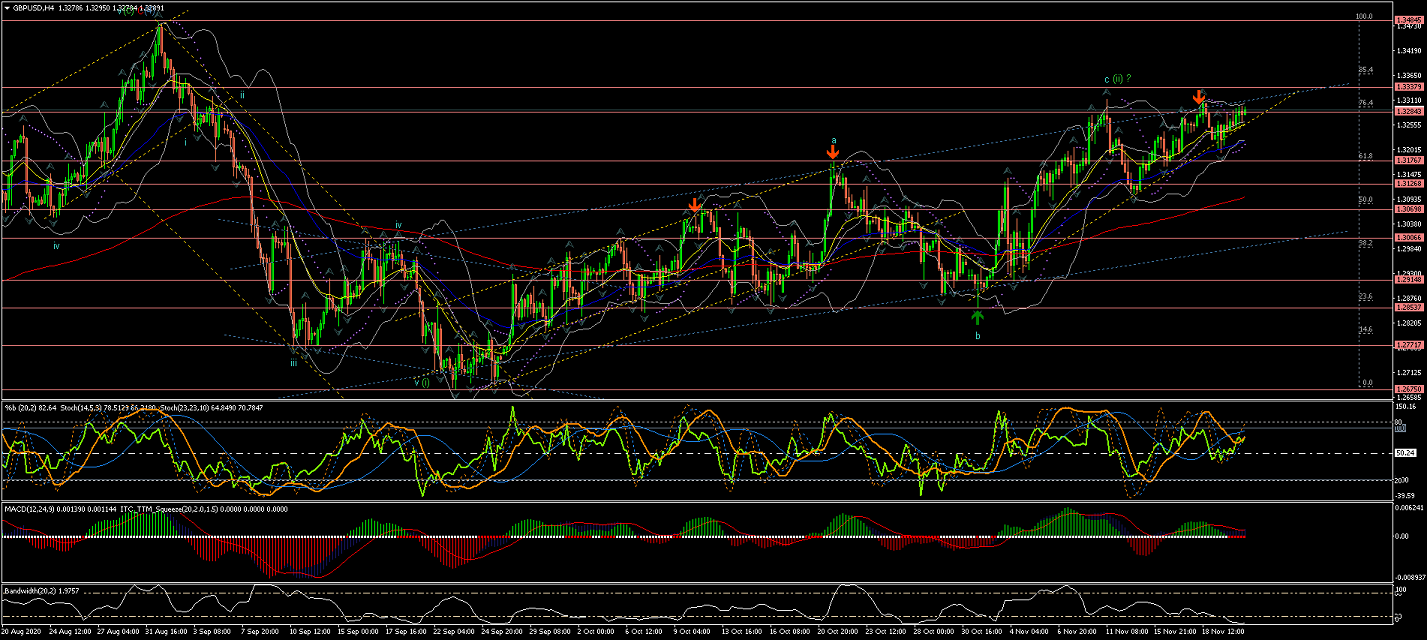This screenshot has width=1427, height=640.
Task: Click the Fibonacci 50.0 level label
Action: [1363, 199]
